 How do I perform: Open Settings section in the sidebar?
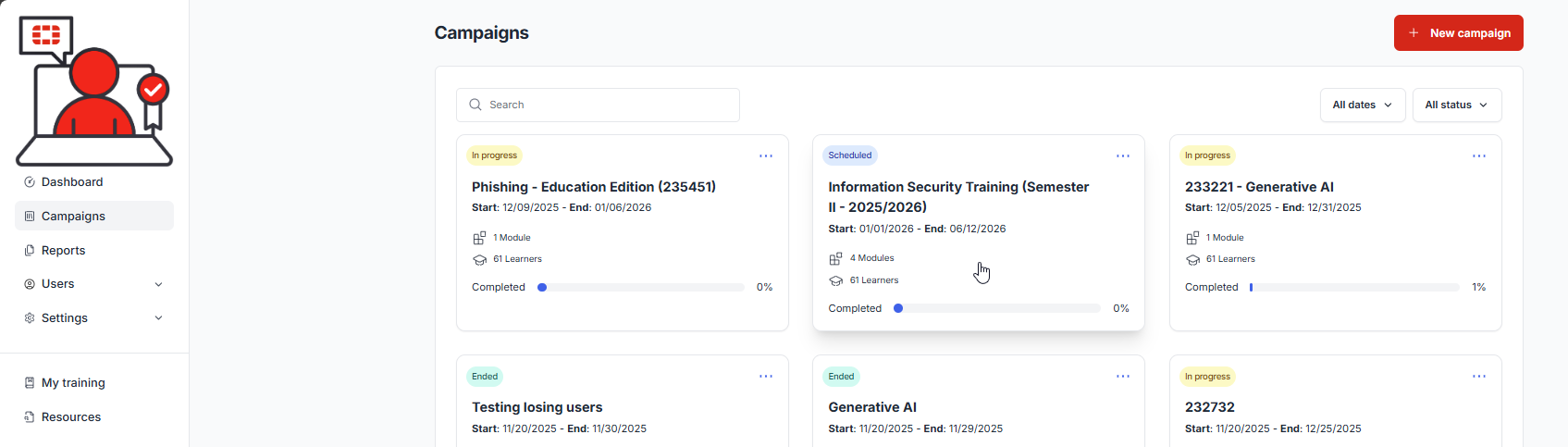tap(94, 317)
